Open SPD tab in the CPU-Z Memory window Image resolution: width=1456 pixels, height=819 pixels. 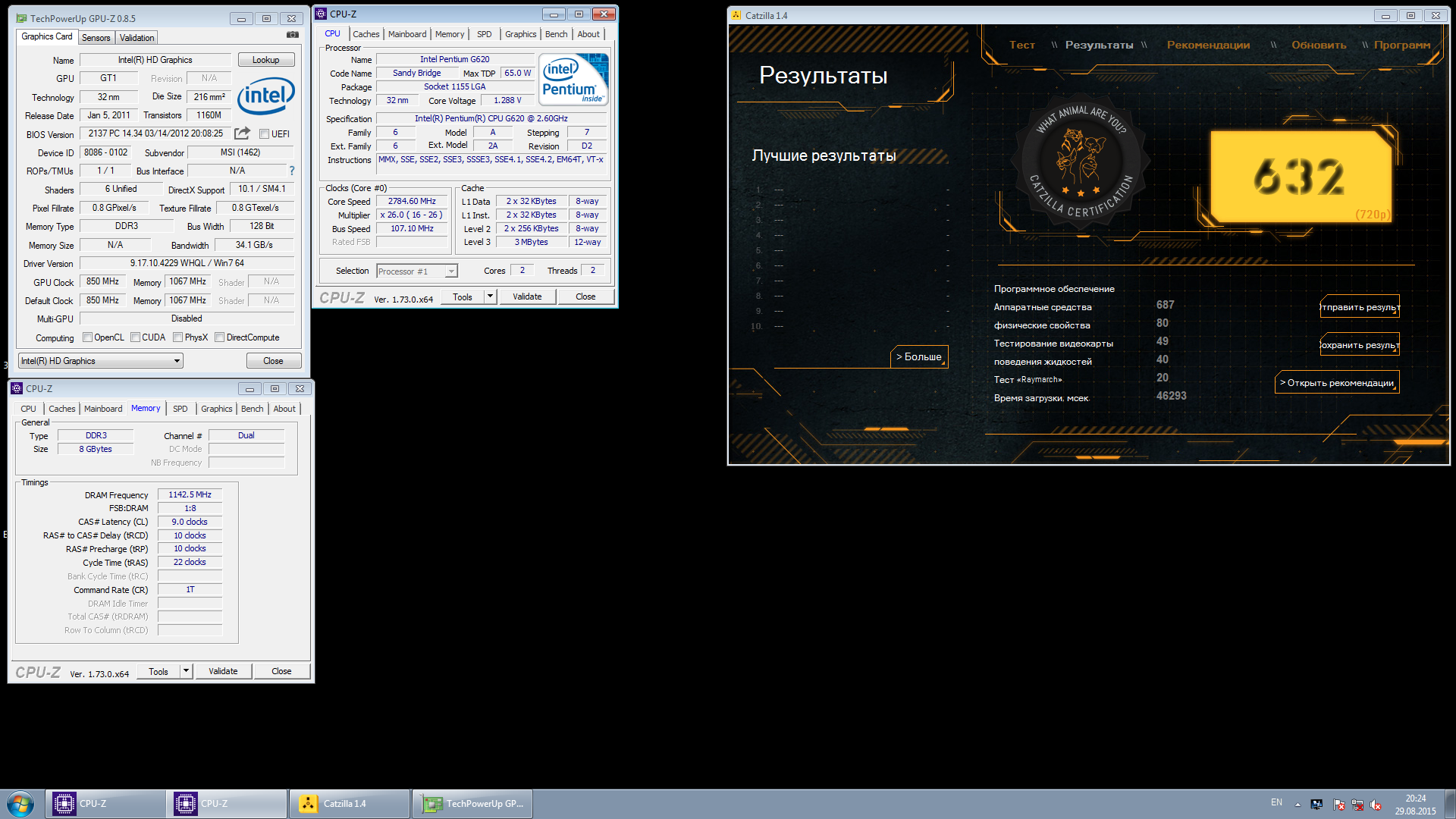pos(180,409)
